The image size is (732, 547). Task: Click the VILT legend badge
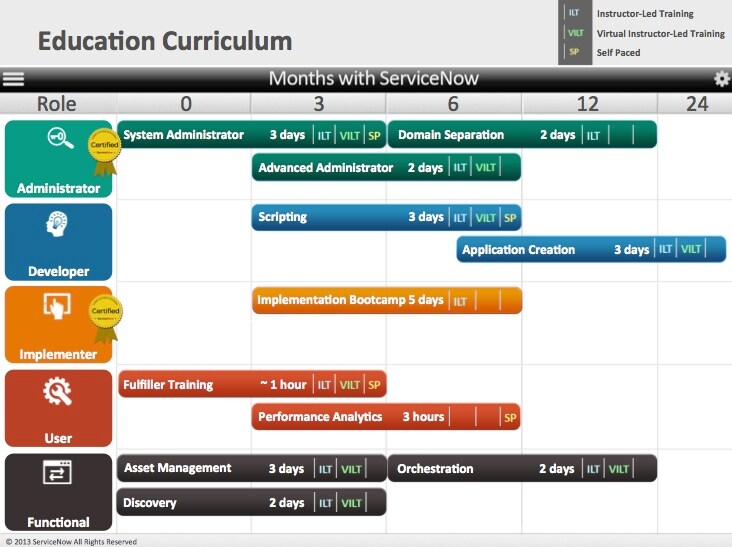pos(575,33)
